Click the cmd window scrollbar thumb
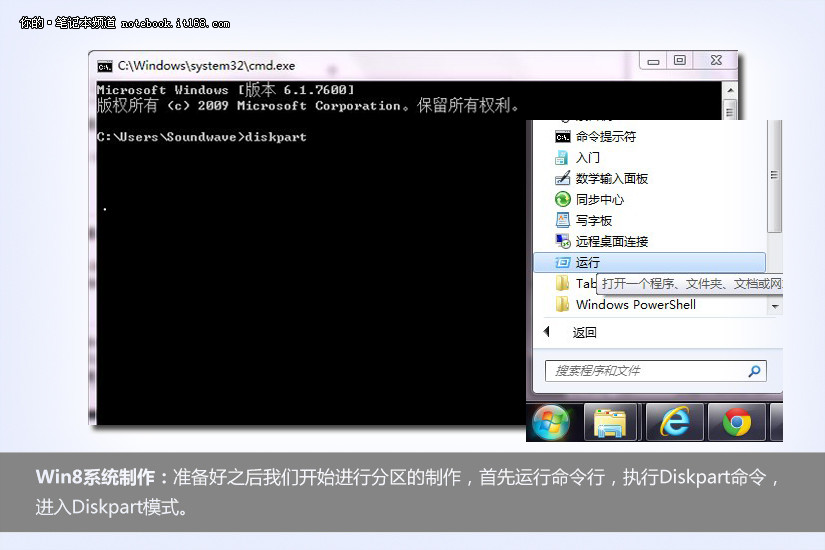 click(730, 111)
